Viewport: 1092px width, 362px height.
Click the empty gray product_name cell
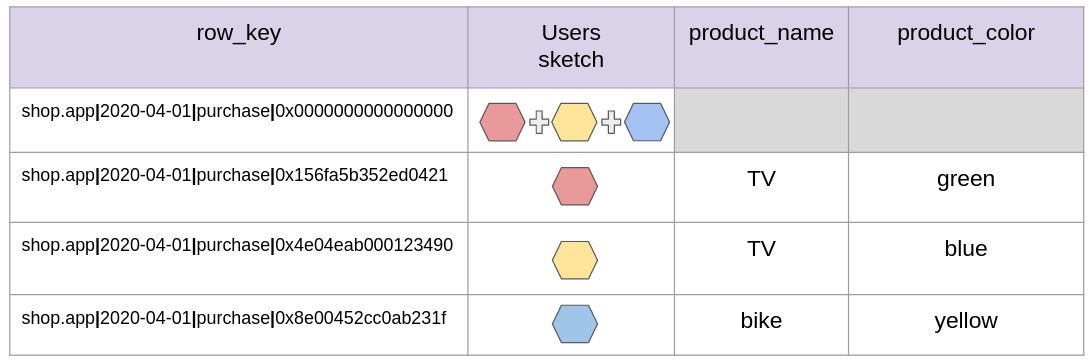coord(761,120)
